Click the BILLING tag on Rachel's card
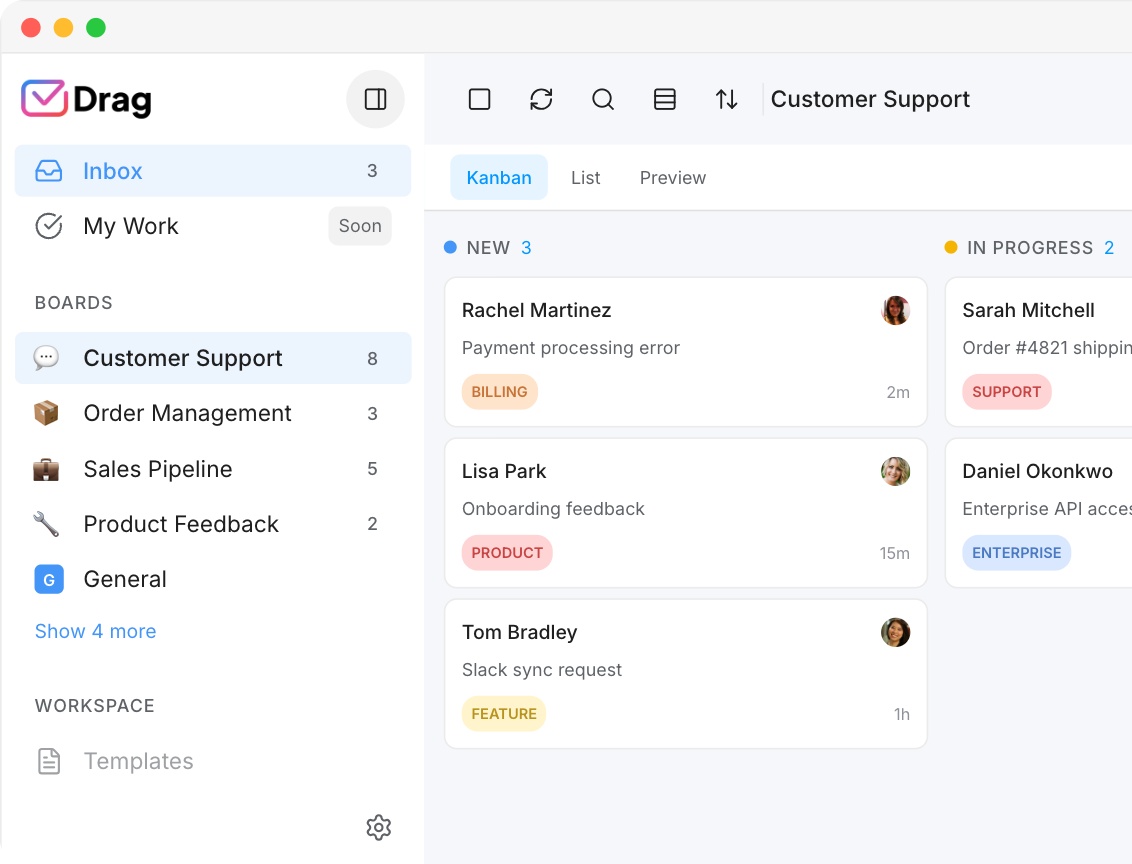The height and width of the screenshot is (864, 1132). (500, 392)
